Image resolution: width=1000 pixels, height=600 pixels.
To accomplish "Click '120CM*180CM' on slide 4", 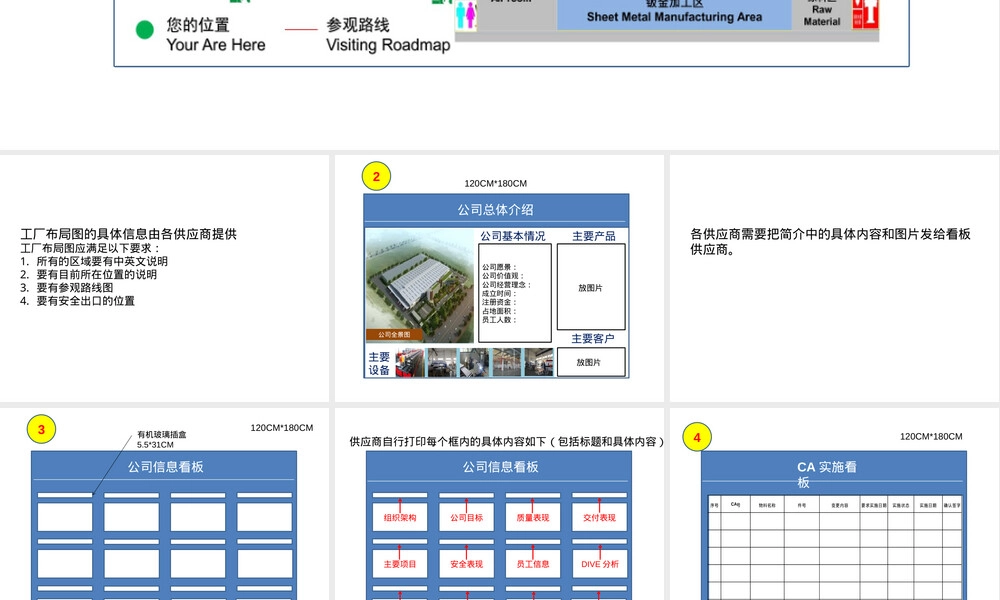I will coord(931,437).
